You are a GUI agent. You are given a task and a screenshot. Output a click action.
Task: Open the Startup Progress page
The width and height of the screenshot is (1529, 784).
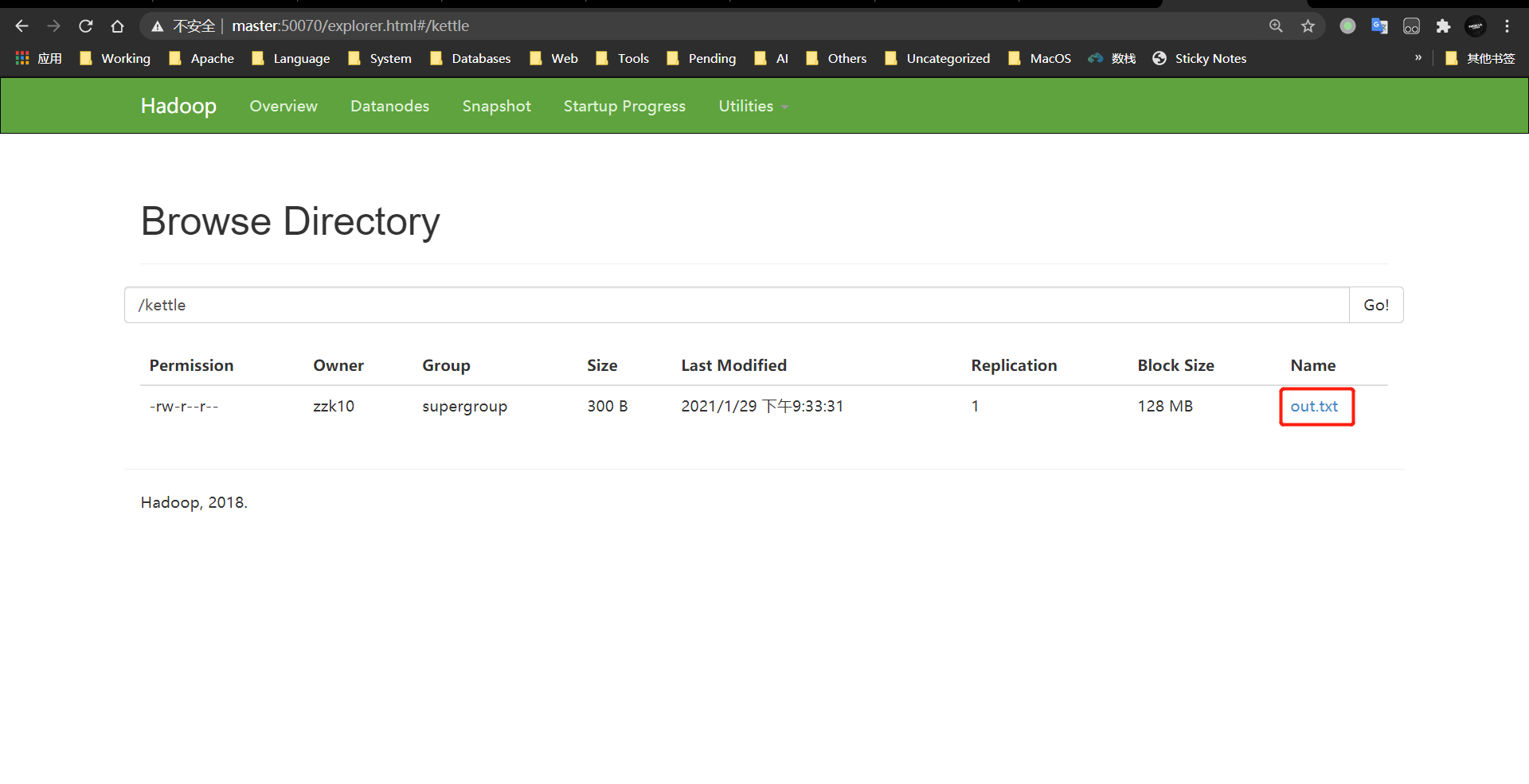coord(624,106)
